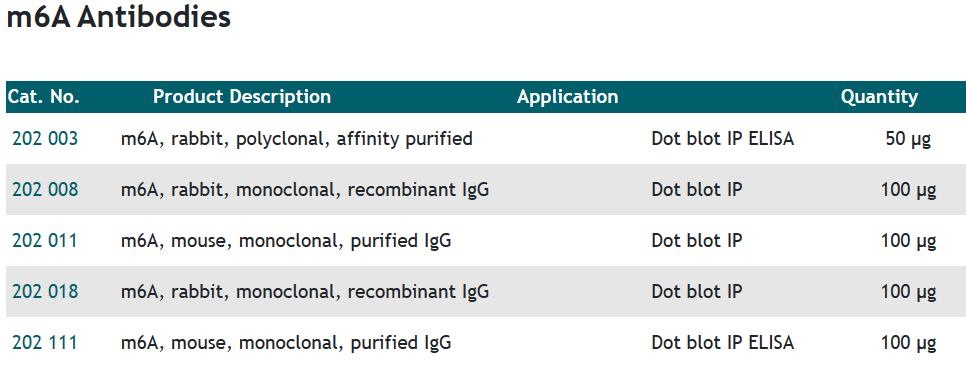Open catalog number 202 011 link
The height and width of the screenshot is (369, 966).
45,241
